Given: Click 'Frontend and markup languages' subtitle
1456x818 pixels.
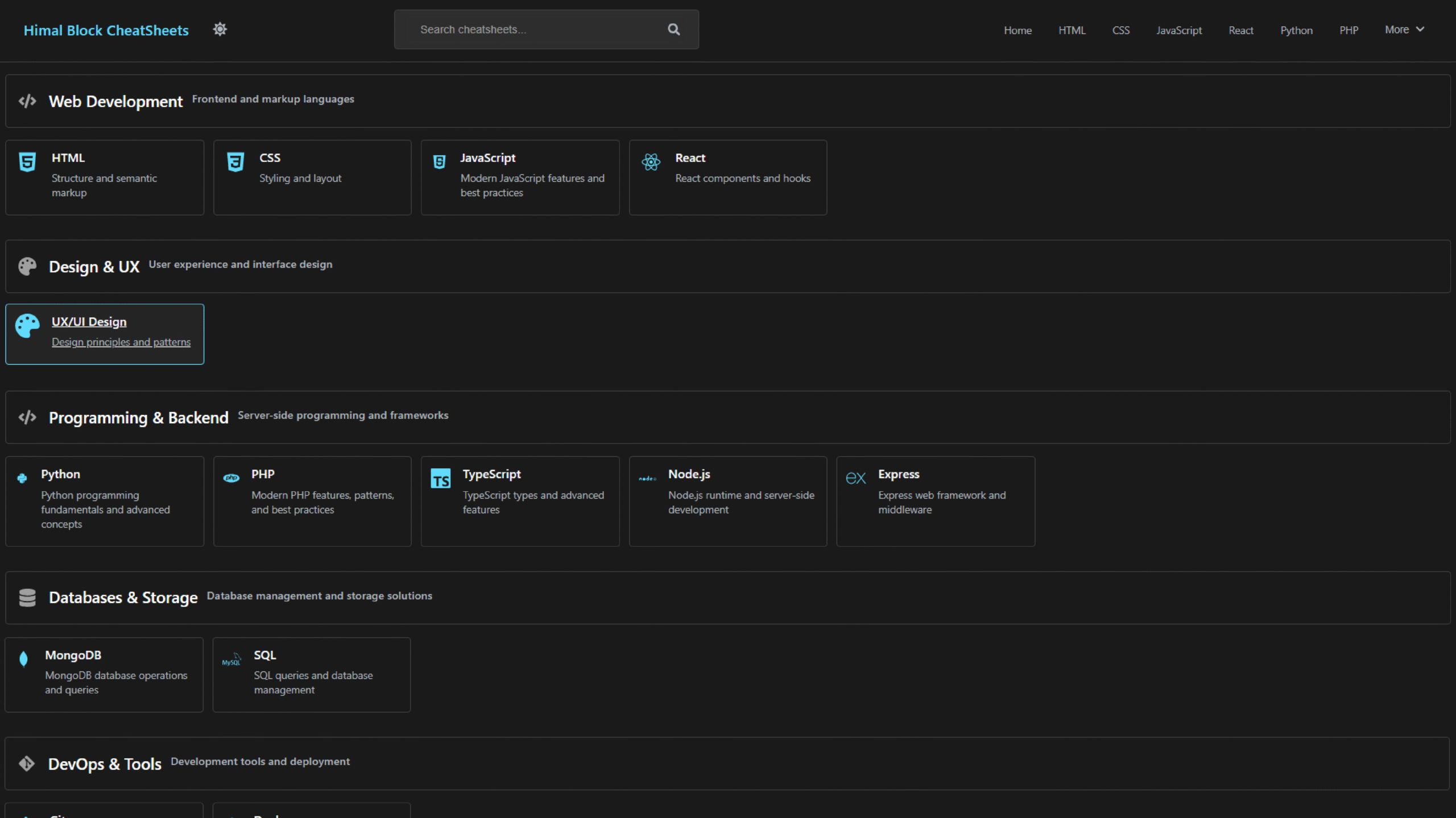Looking at the screenshot, I should 273,99.
